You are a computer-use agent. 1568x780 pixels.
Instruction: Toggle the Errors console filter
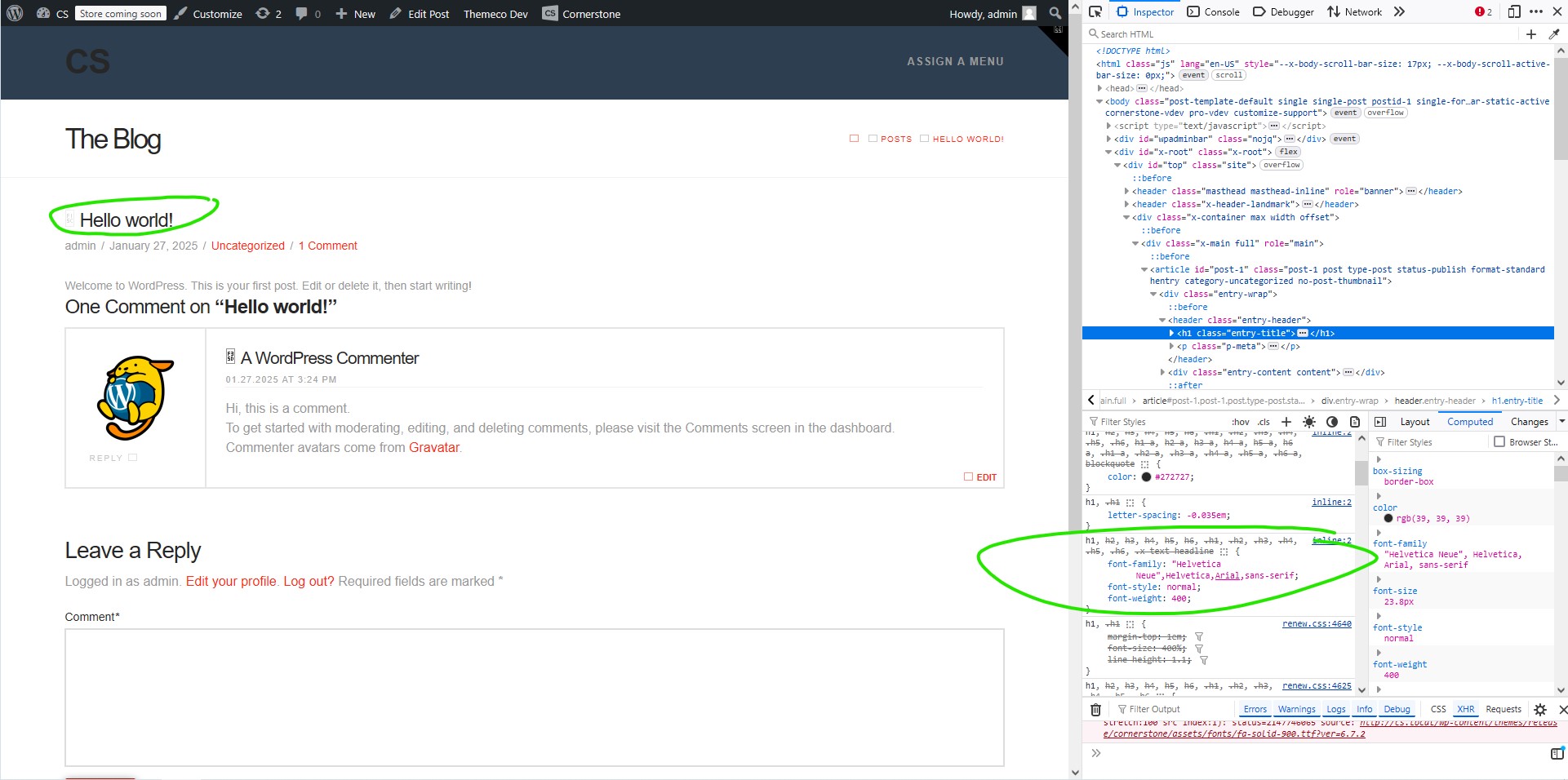[x=1255, y=710]
